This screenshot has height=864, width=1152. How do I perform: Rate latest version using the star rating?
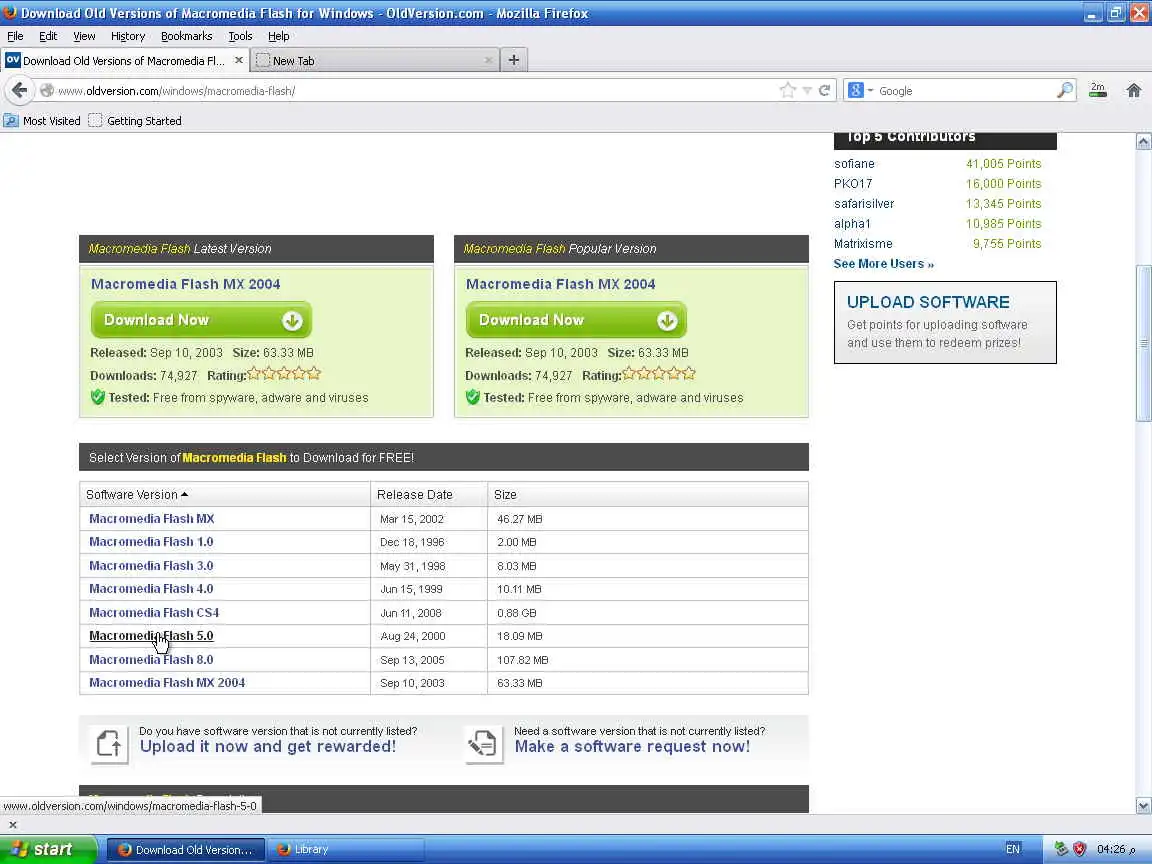[x=284, y=374]
